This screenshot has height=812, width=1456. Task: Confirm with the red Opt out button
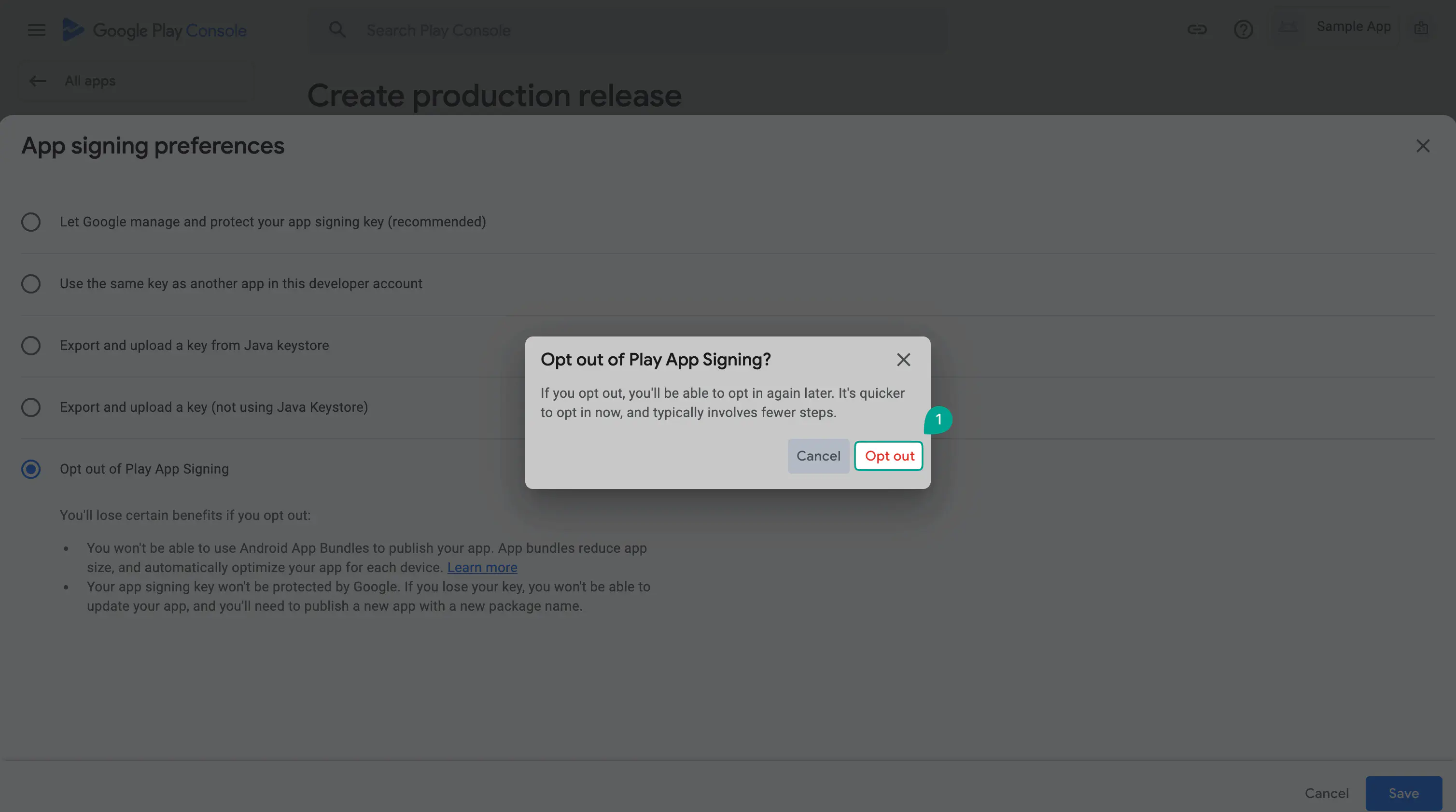tap(889, 456)
